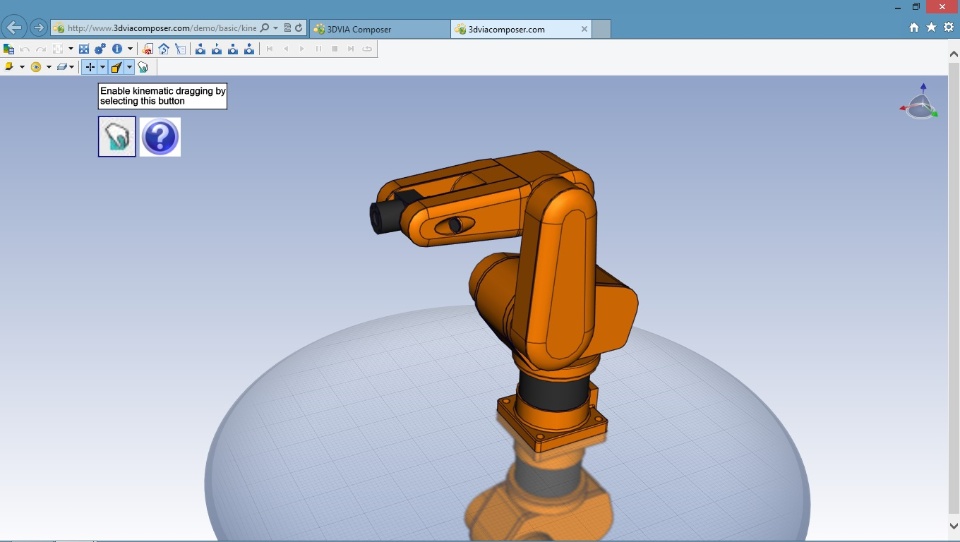Click the yellow eye camera mode icon

(x=36, y=67)
